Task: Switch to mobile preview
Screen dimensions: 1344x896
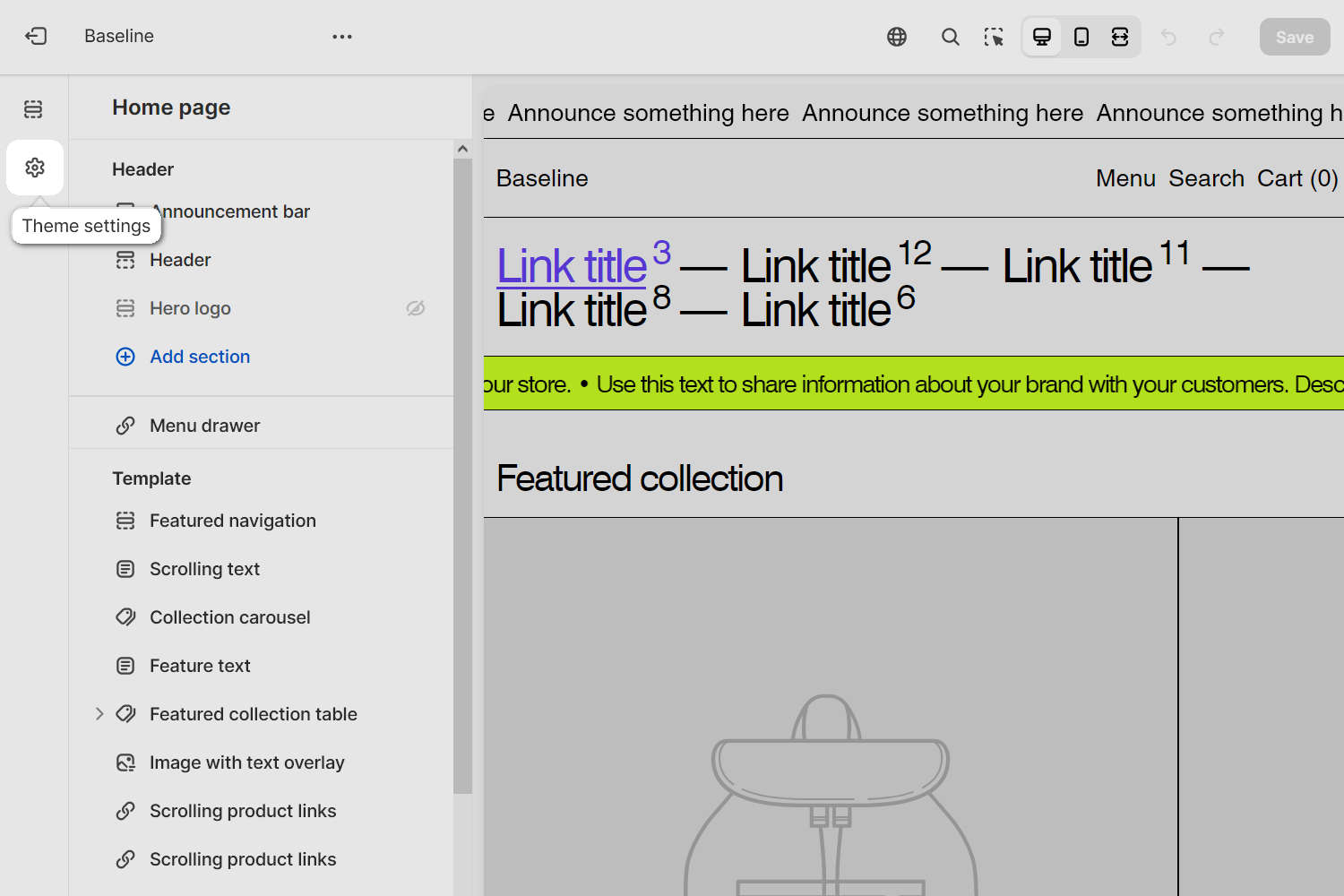Action: coord(1081,37)
